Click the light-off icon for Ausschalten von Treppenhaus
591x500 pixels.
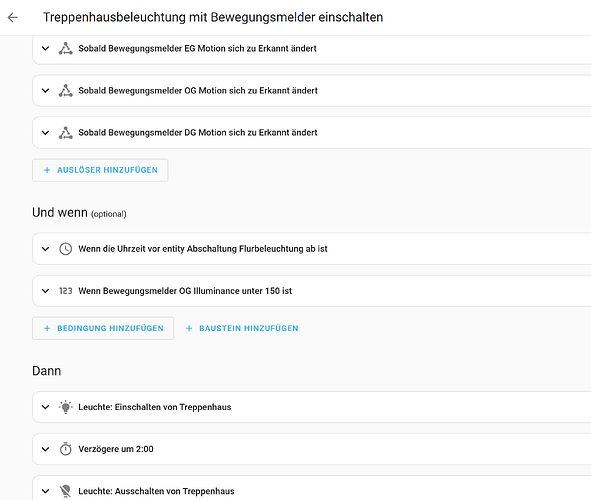tap(66, 491)
